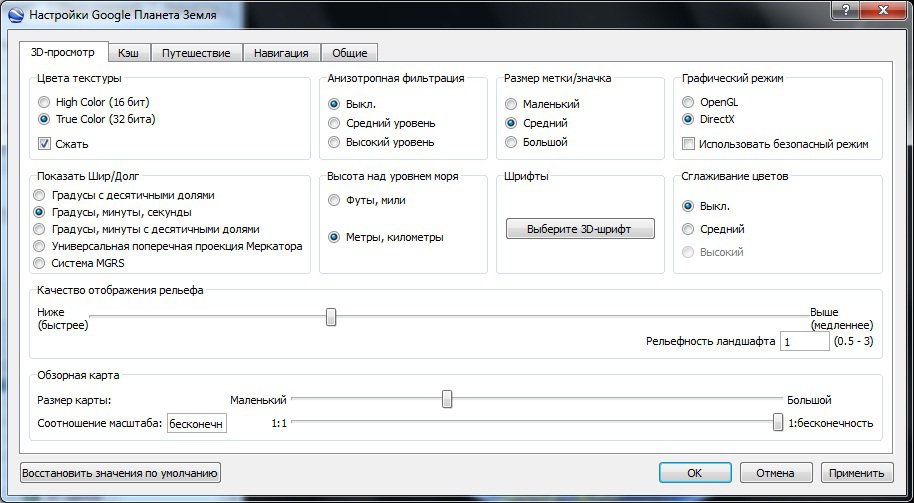The image size is (914, 503).
Task: Click the Отмена button
Action: click(776, 473)
